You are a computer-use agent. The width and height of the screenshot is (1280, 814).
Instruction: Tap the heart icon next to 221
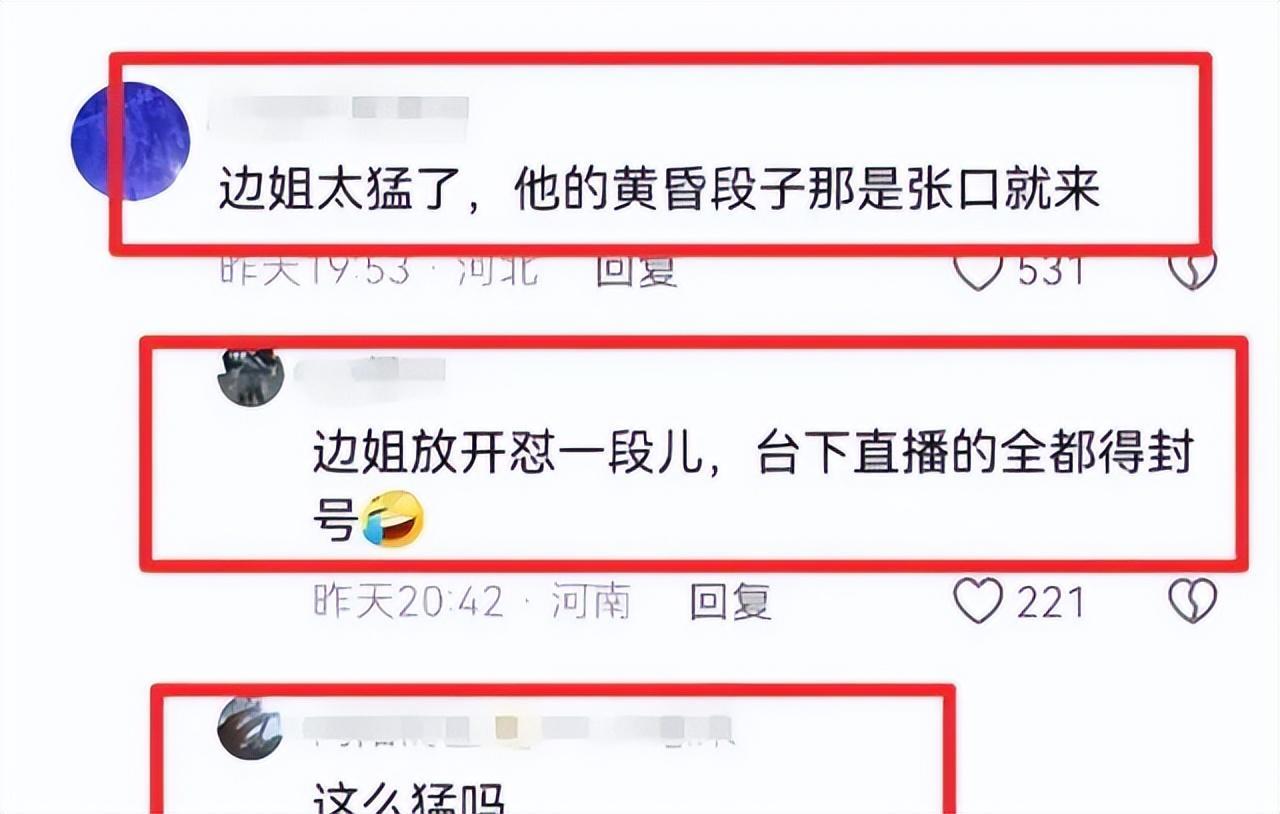[x=978, y=602]
